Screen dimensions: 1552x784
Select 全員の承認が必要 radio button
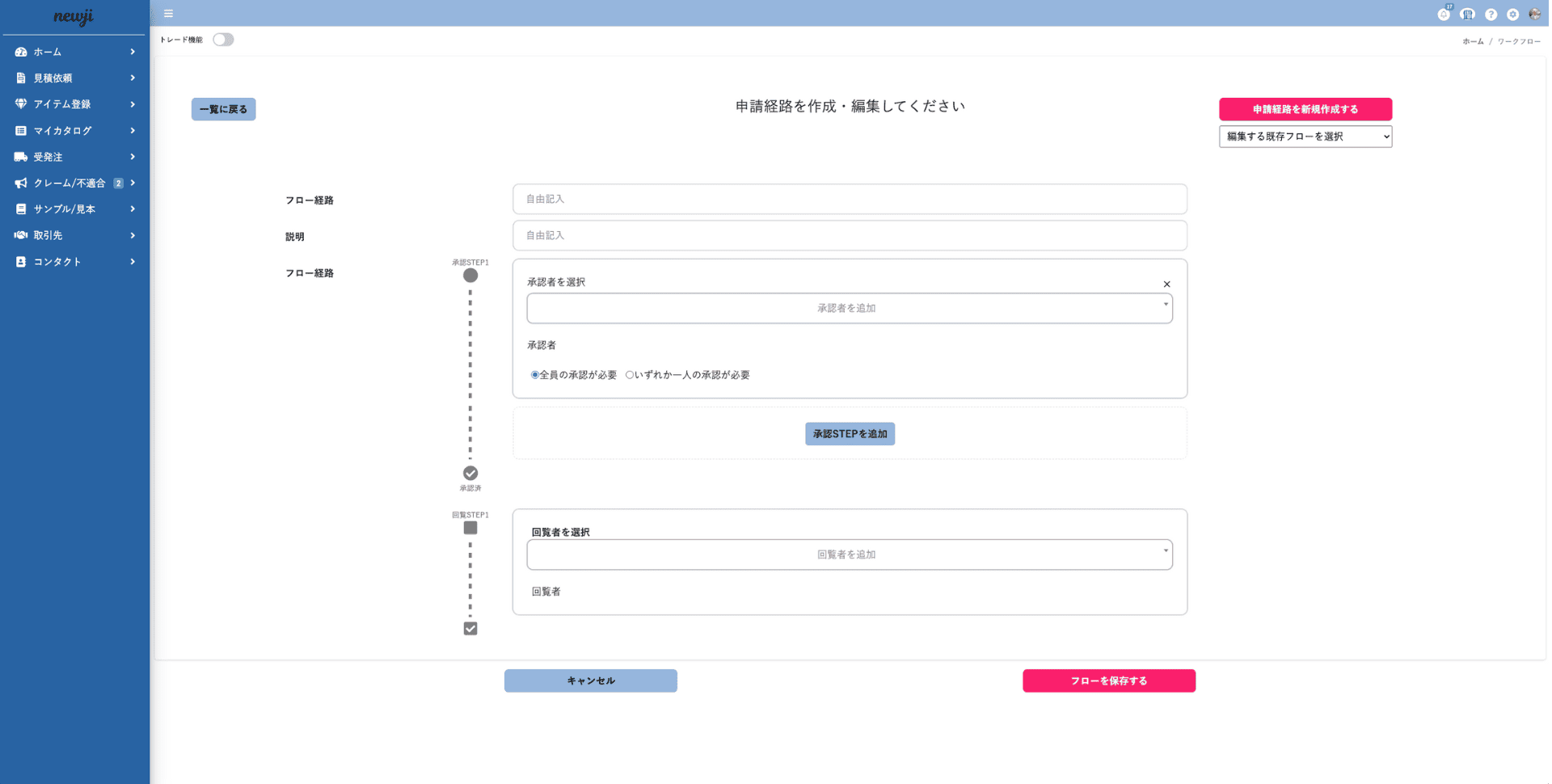(x=535, y=375)
